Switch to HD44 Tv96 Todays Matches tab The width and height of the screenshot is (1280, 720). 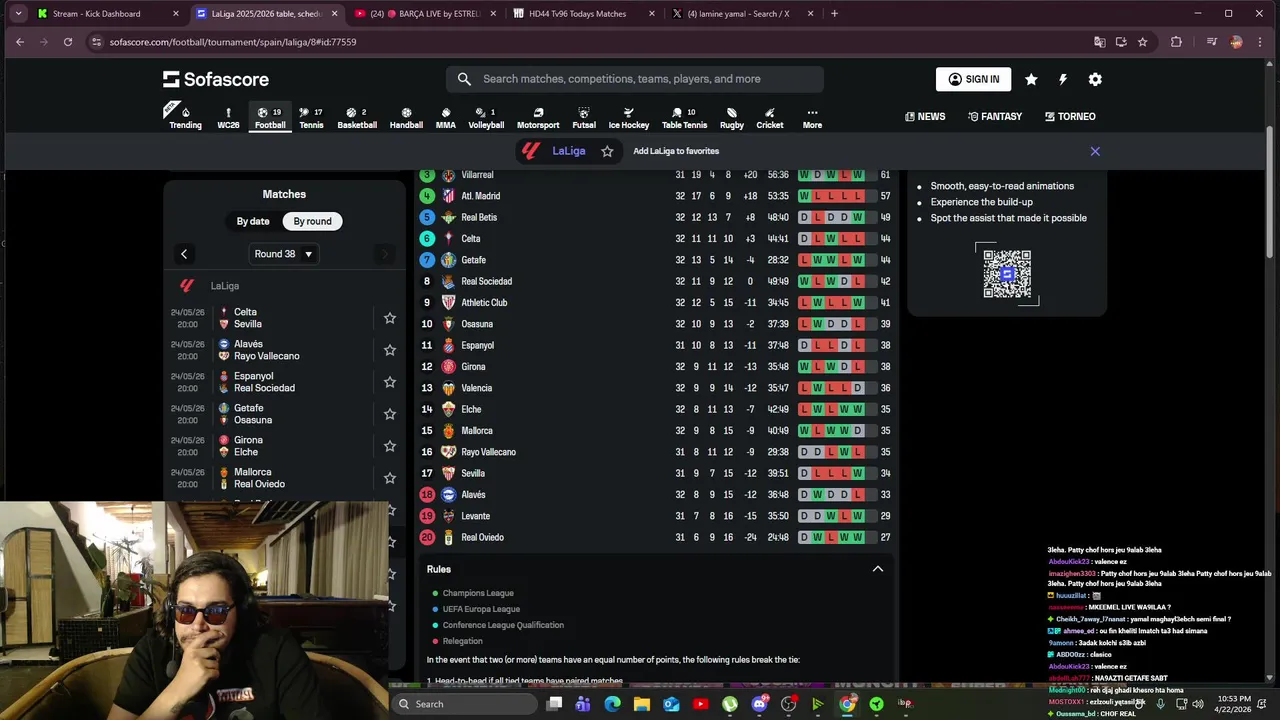coord(583,14)
